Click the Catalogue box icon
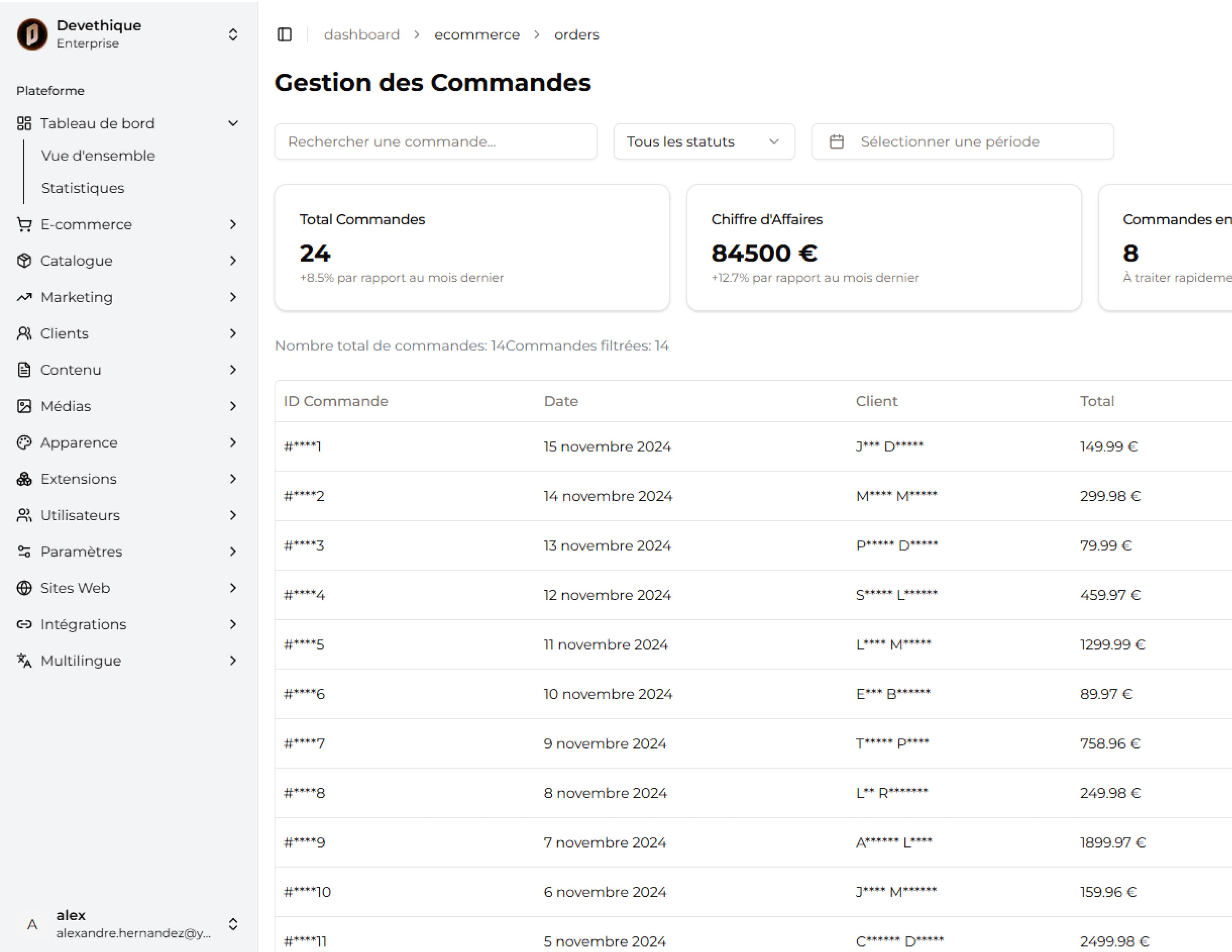The height and width of the screenshot is (952, 1232). (x=24, y=261)
